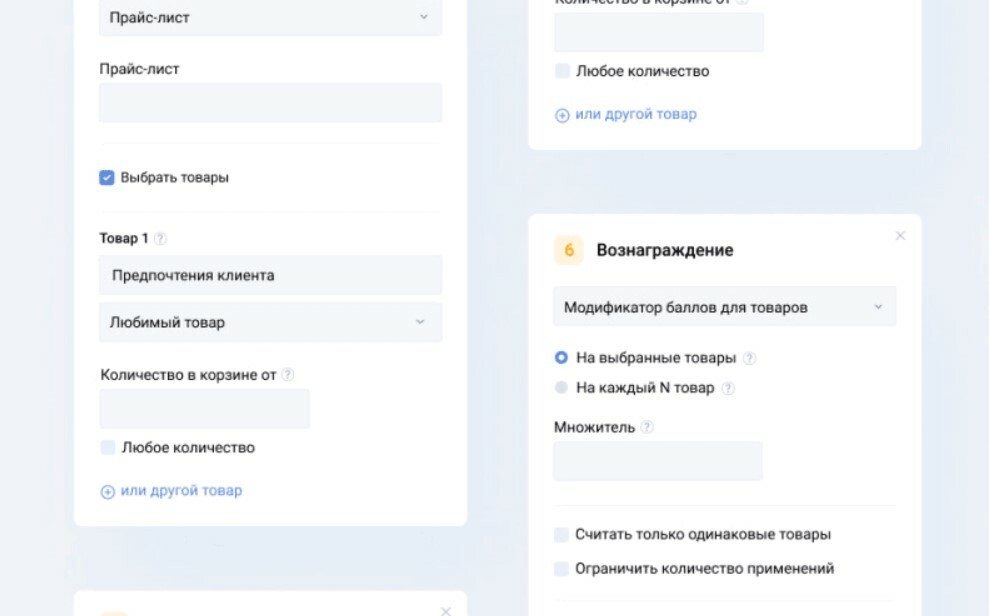Click the Множитель input field

pos(658,462)
